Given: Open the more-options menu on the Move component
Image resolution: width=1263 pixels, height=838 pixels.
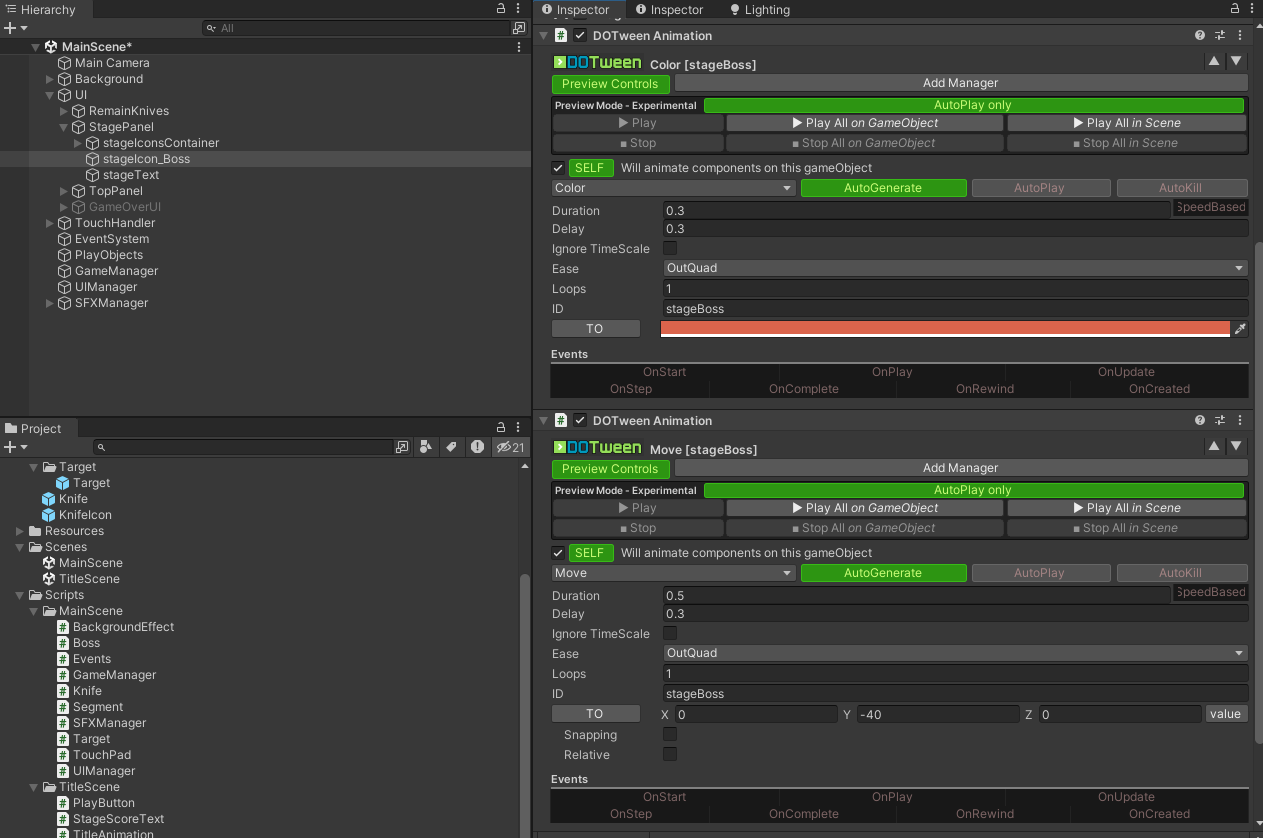Looking at the screenshot, I should (1239, 420).
